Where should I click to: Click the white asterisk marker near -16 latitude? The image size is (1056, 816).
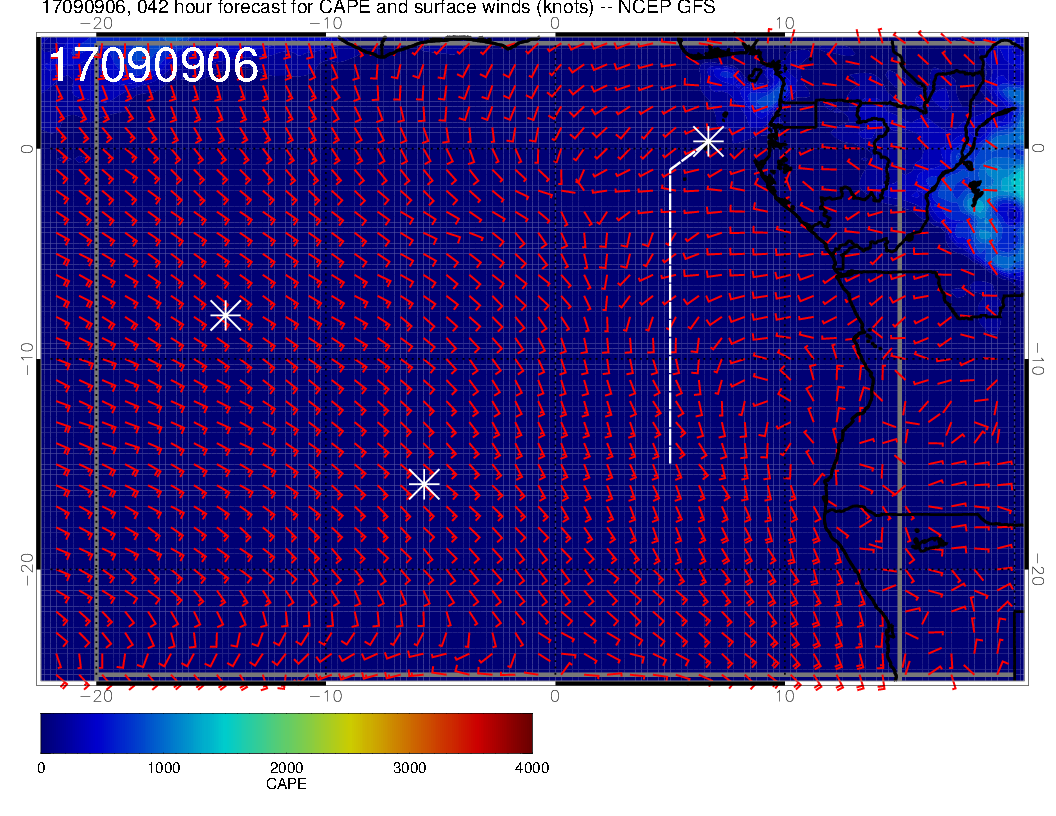[424, 484]
